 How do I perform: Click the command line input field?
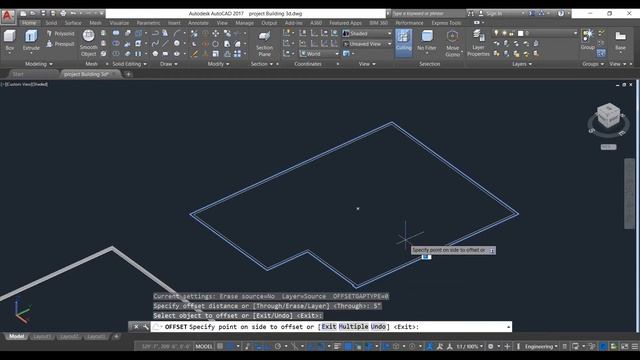click(331, 327)
